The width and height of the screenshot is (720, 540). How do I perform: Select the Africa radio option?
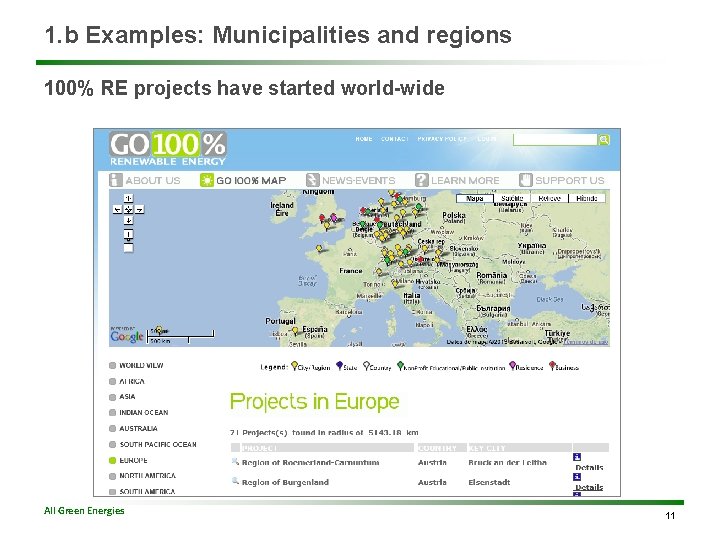click(112, 381)
